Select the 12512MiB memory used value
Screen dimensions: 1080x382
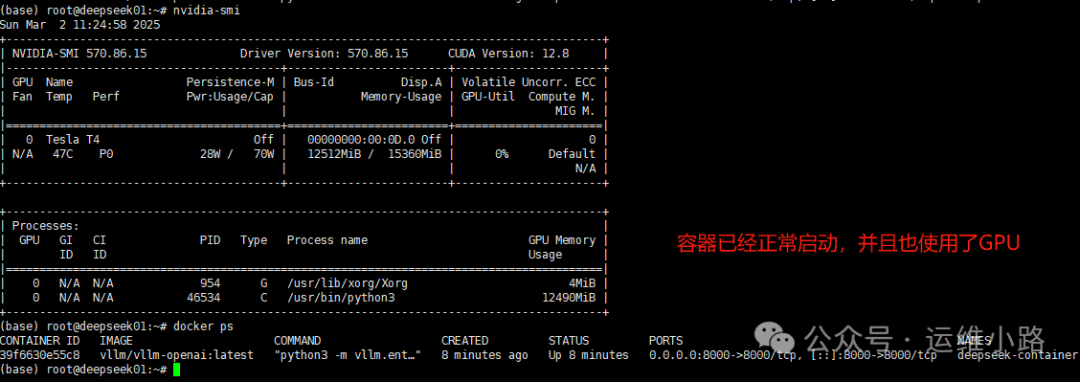tap(334, 154)
